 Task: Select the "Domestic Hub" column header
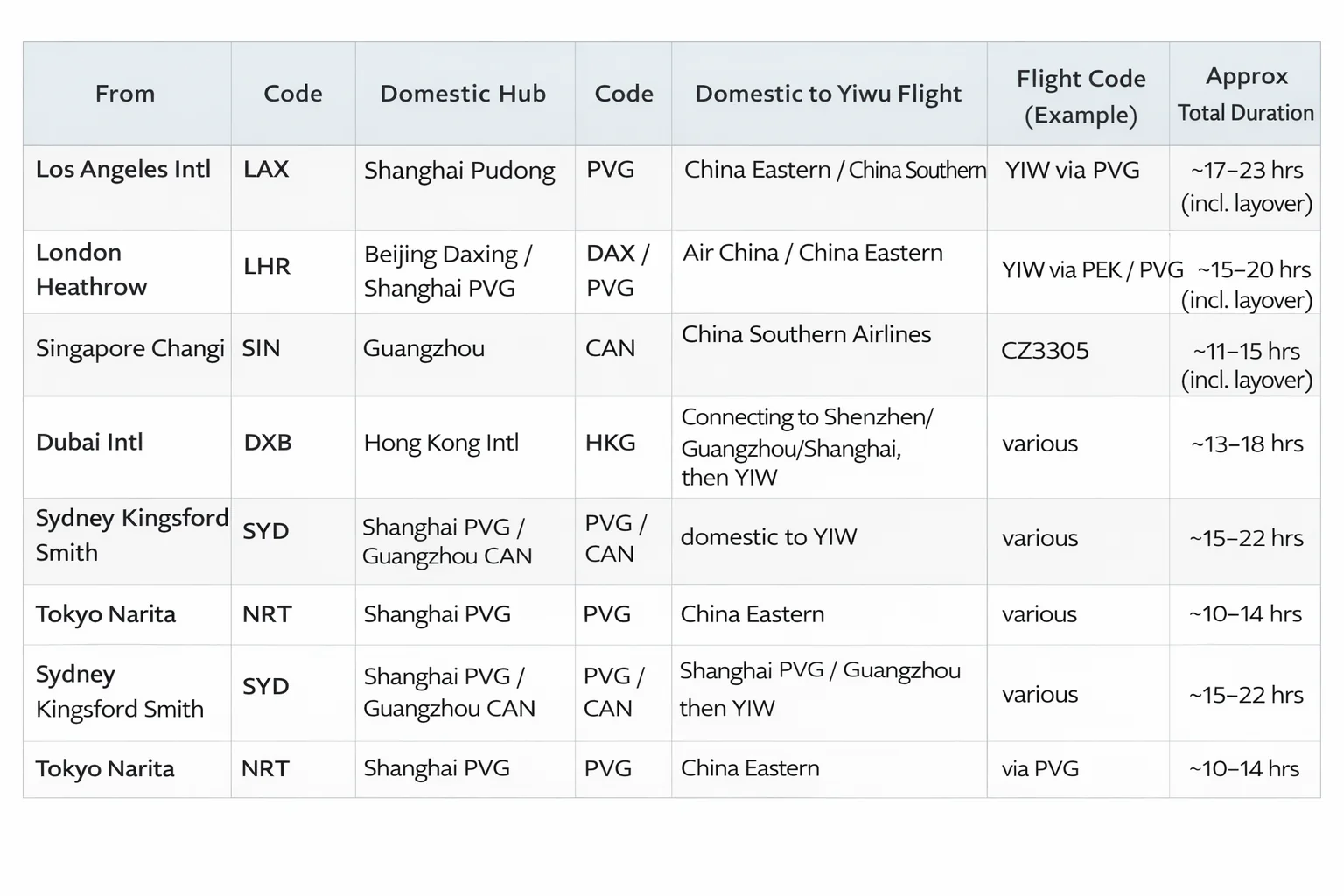(x=463, y=94)
